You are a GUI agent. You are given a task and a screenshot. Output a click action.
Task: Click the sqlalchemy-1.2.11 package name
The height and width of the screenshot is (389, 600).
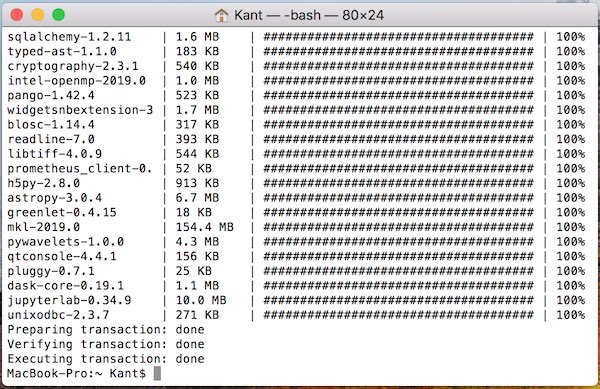pos(69,37)
